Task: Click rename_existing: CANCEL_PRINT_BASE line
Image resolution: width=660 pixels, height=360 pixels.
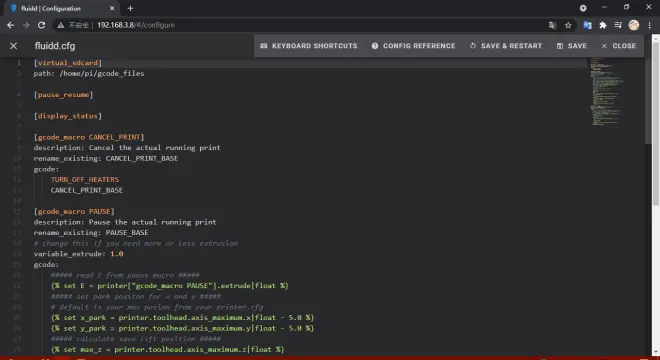Action: [x=106, y=158]
